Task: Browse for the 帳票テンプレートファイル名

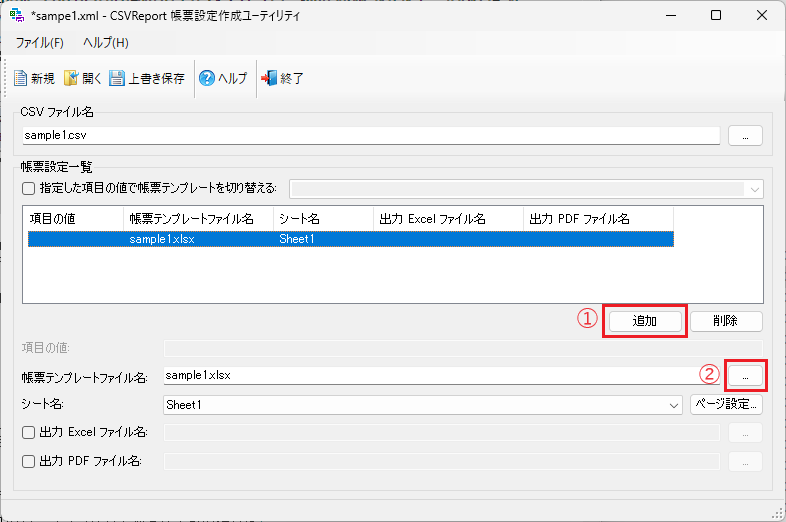Action: [x=745, y=376]
